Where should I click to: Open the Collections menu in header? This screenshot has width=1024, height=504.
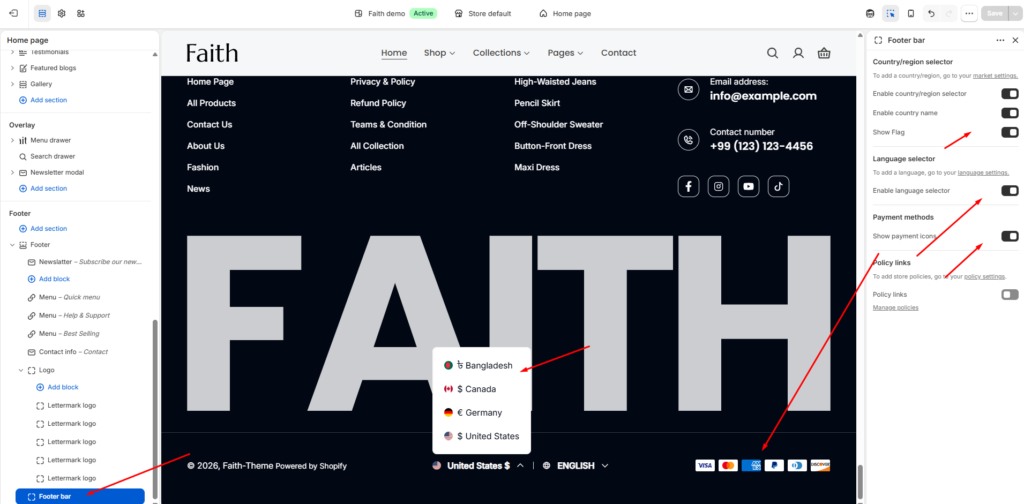(501, 53)
